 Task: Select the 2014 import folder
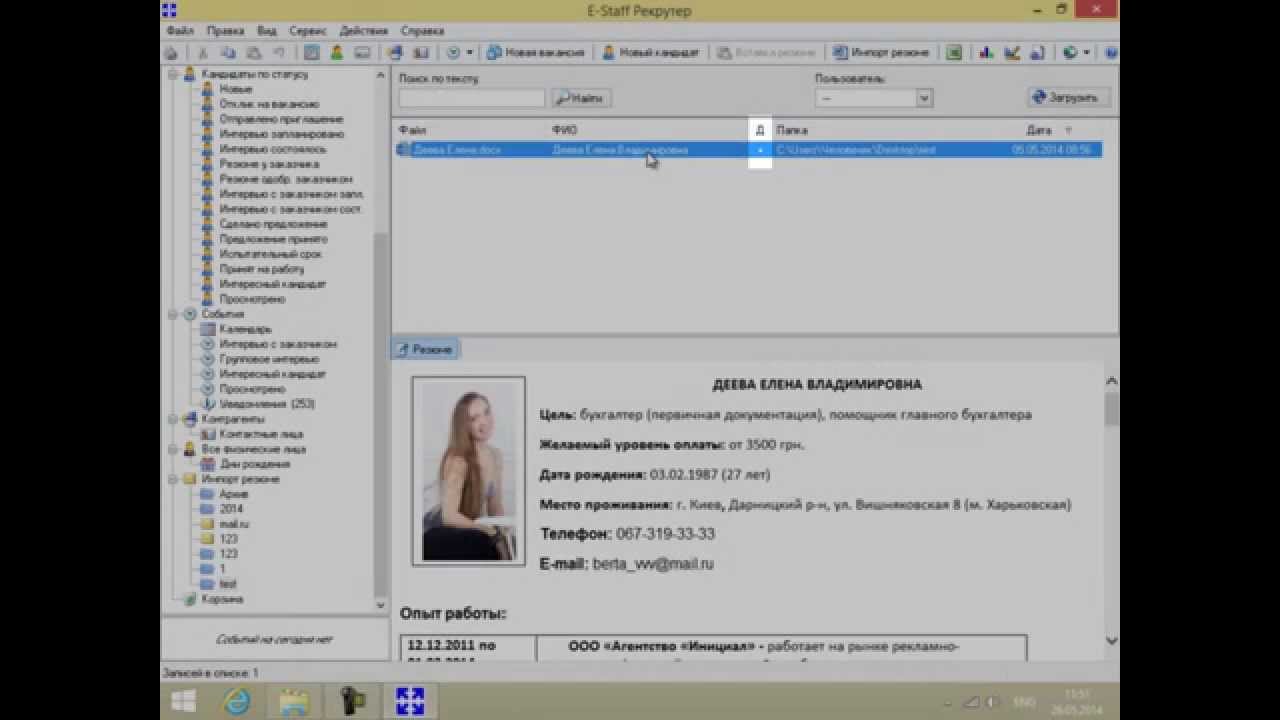tap(231, 509)
